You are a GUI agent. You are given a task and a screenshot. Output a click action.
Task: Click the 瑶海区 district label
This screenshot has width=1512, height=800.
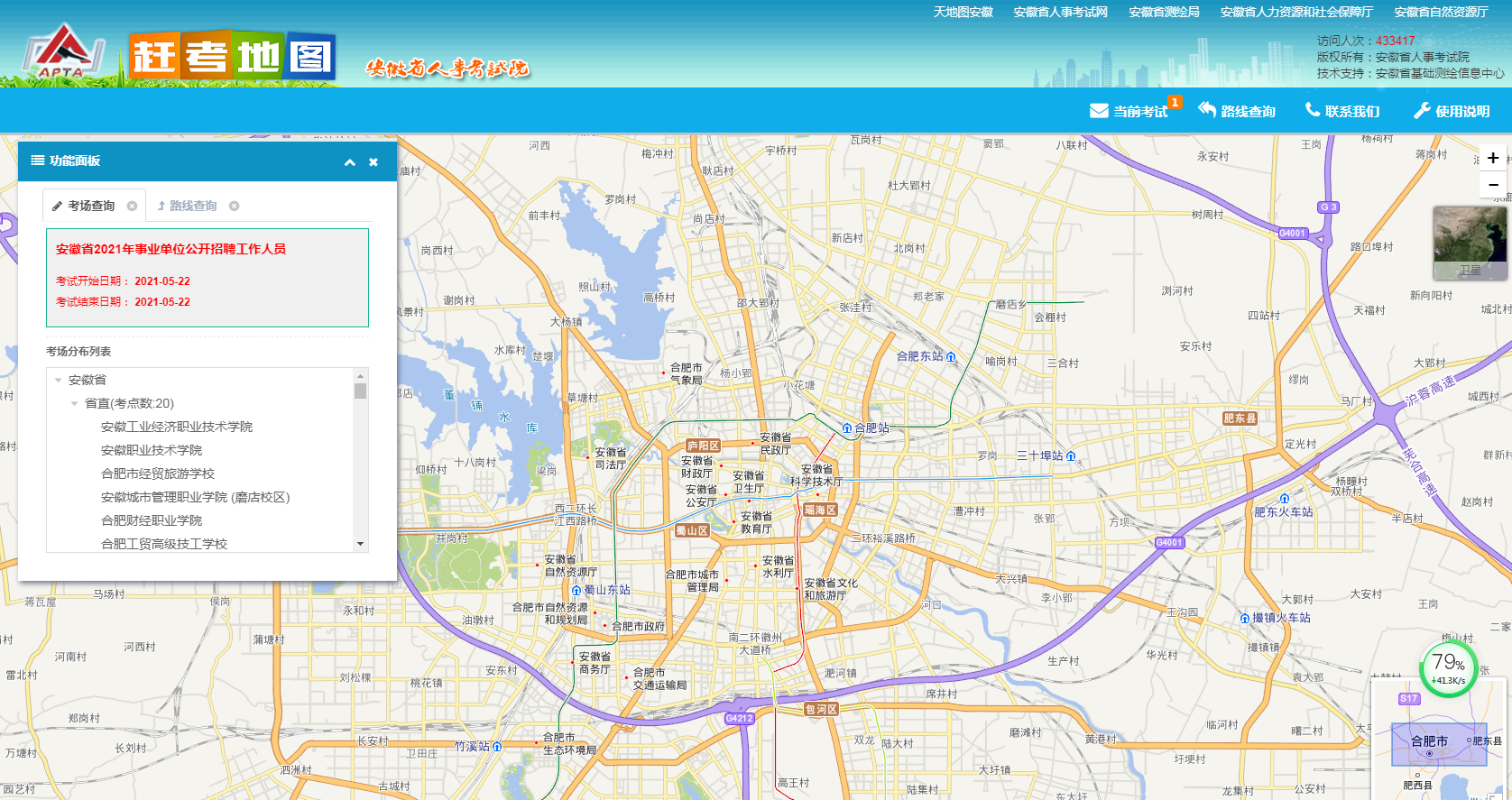click(x=820, y=510)
